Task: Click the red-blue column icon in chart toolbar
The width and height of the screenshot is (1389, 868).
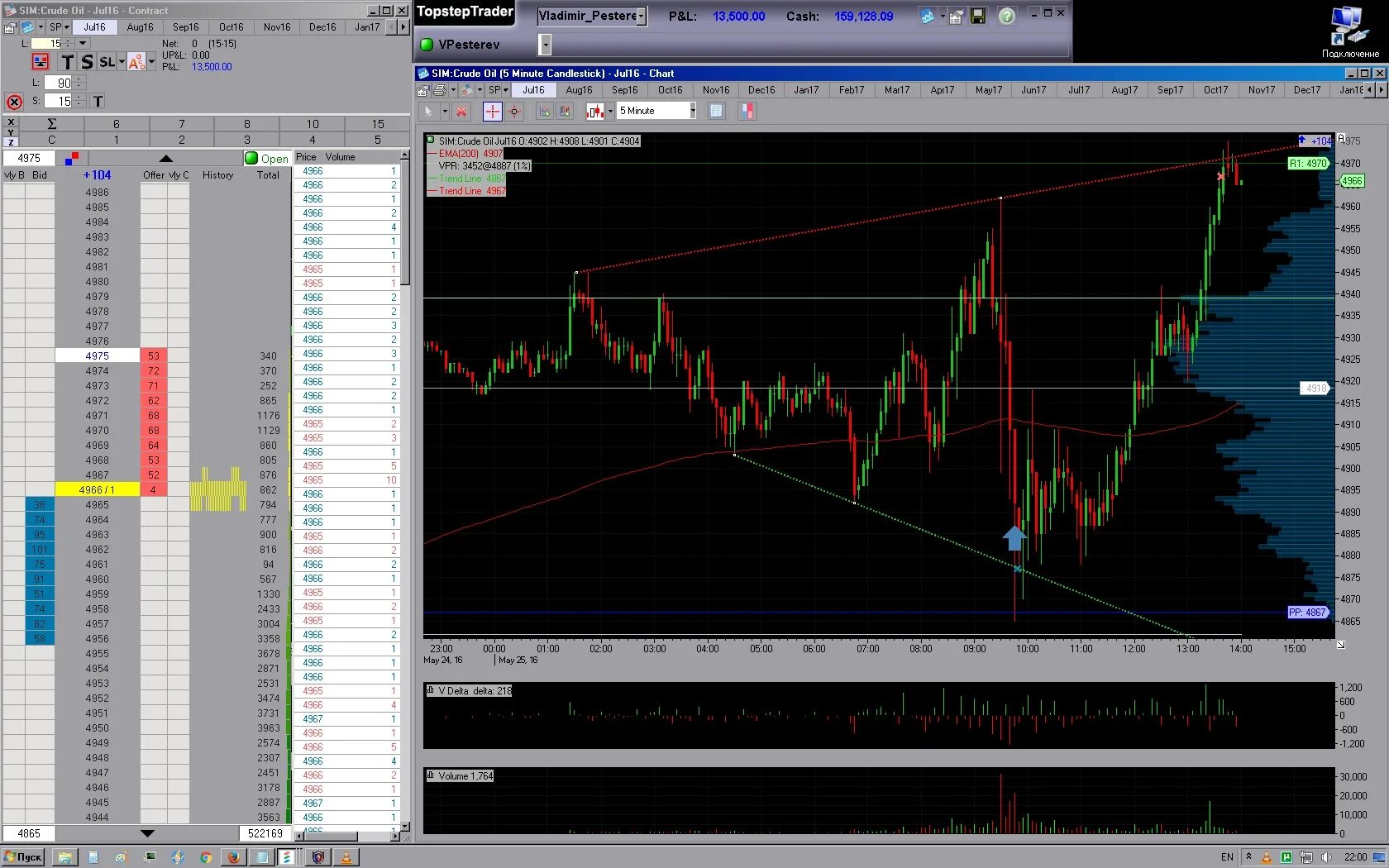Action: tap(747, 111)
